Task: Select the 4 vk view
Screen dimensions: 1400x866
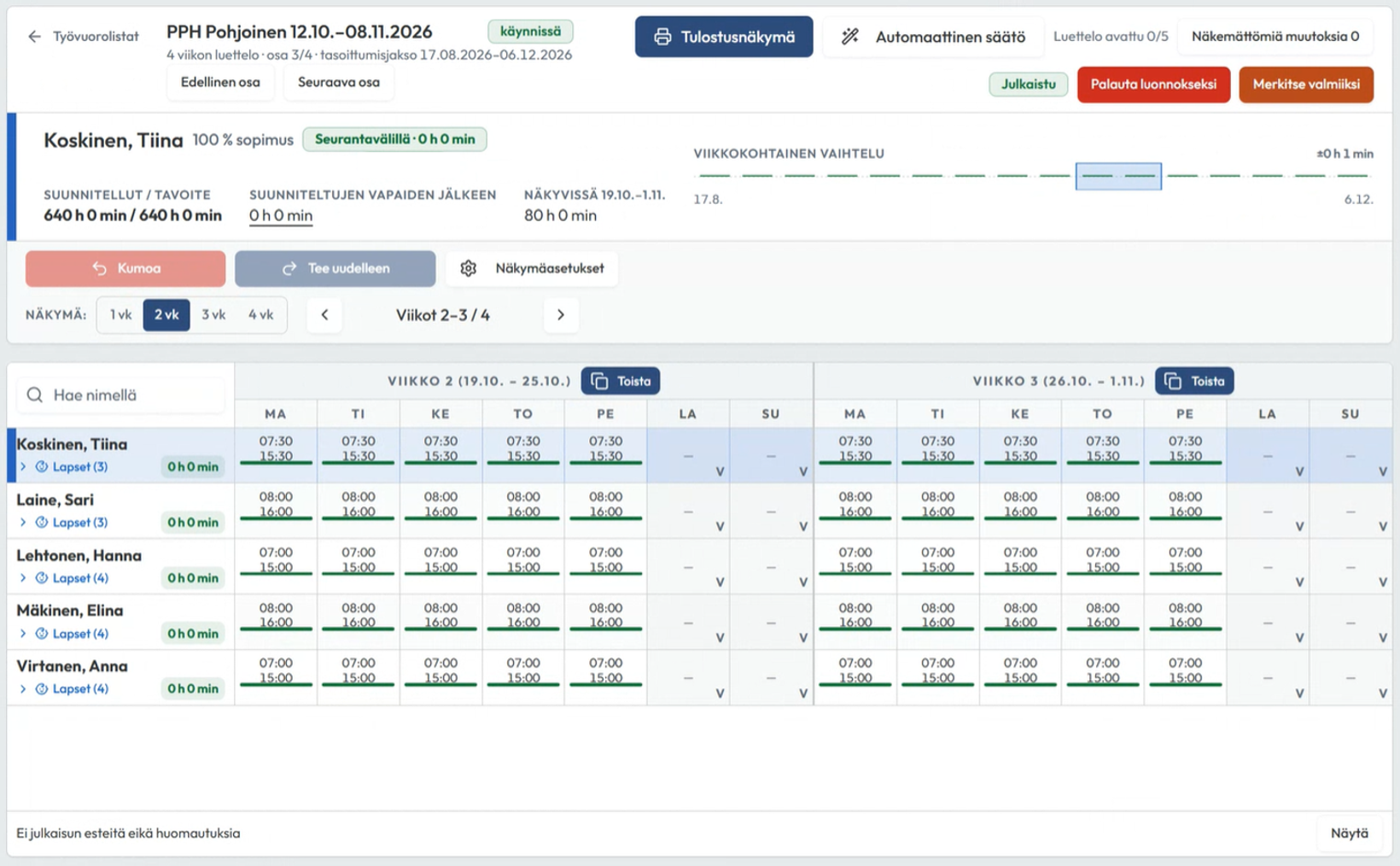Action: 260,315
